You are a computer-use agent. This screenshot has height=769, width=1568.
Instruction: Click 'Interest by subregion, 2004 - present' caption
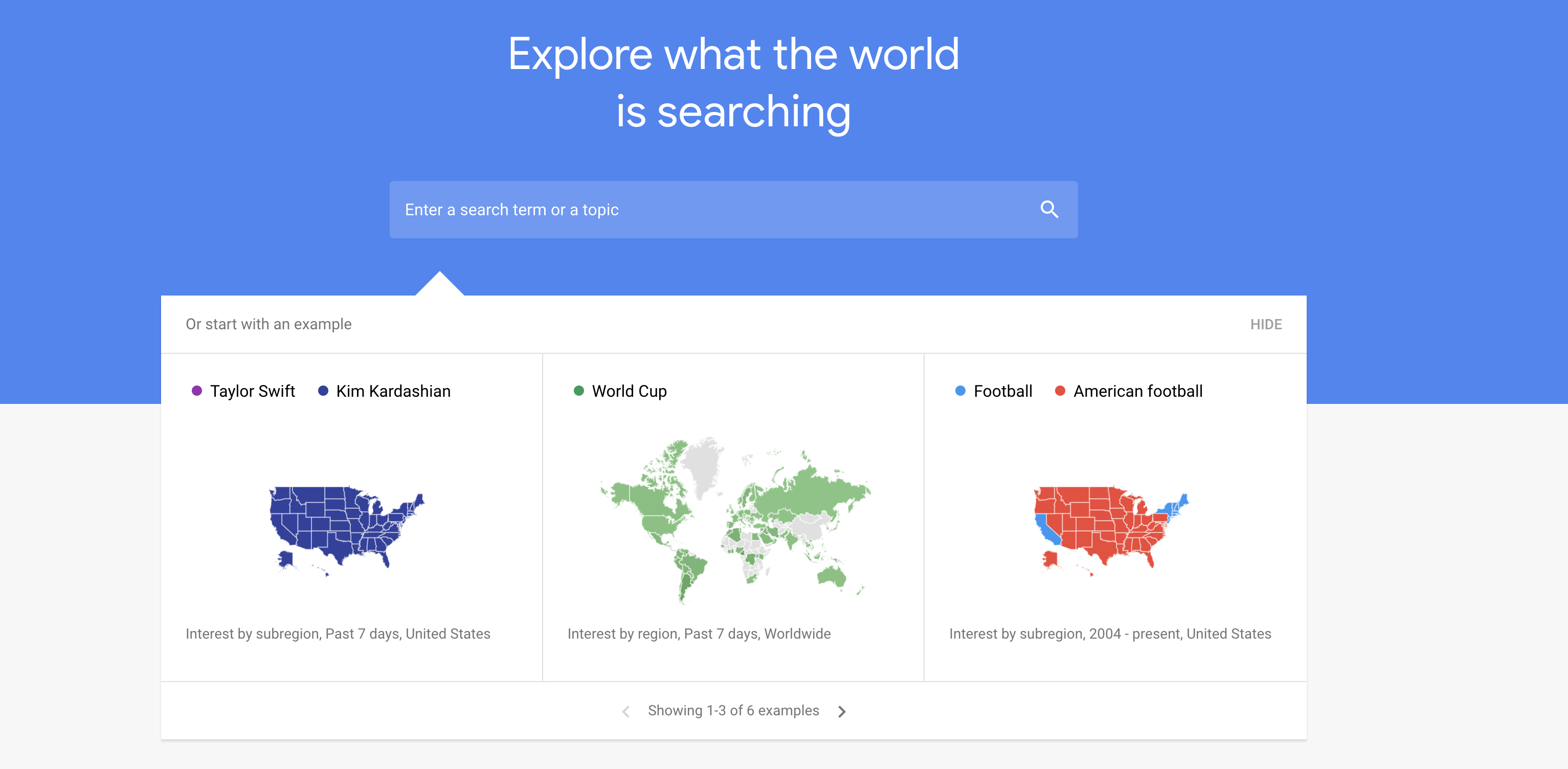pyautogui.click(x=1110, y=634)
